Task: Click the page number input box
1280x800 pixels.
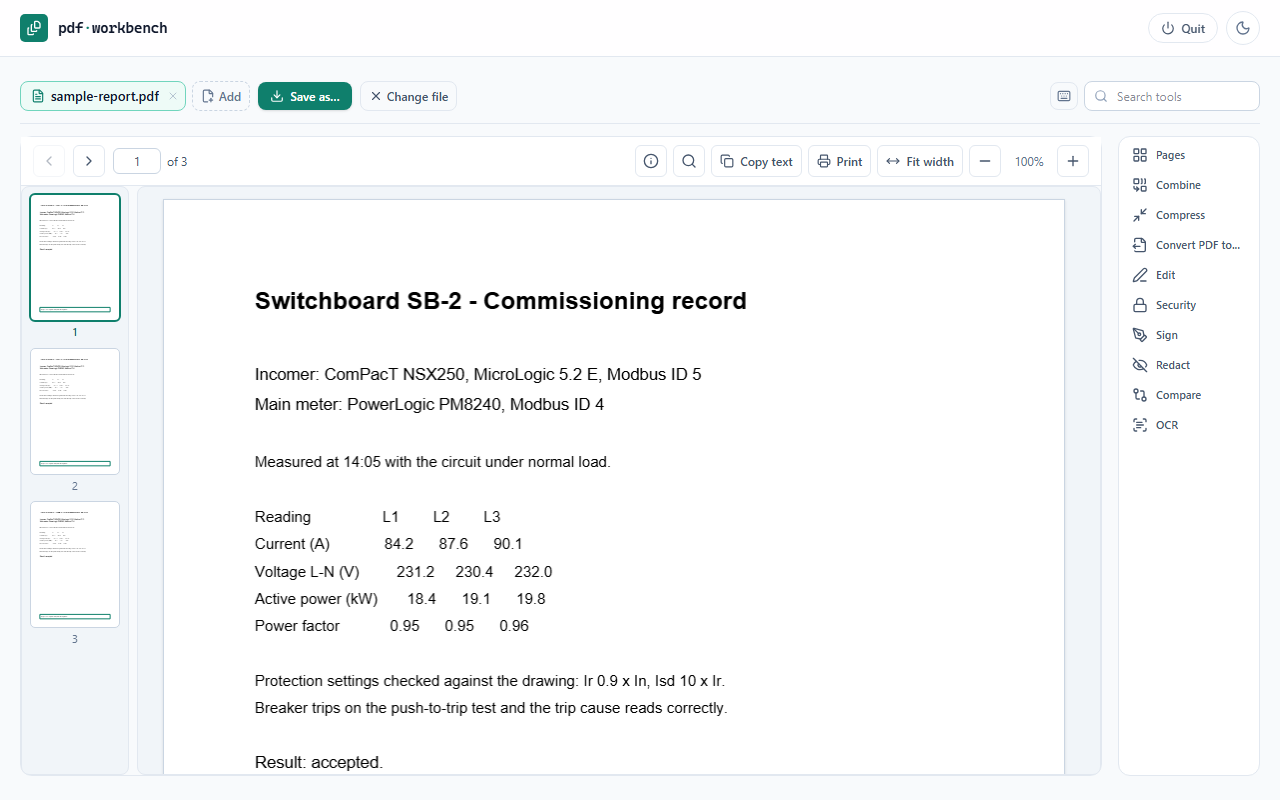Action: [137, 161]
